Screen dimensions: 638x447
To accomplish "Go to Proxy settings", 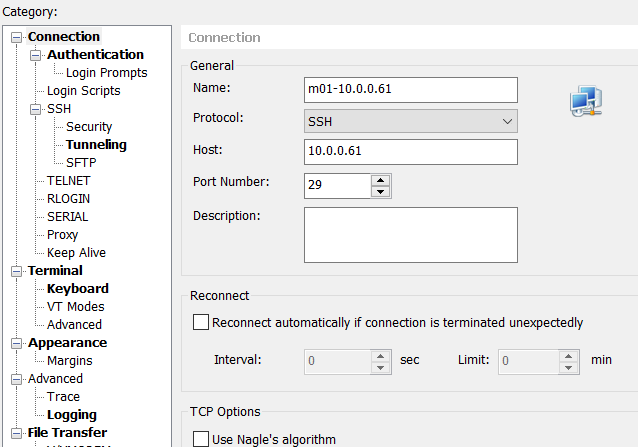I will point(63,235).
